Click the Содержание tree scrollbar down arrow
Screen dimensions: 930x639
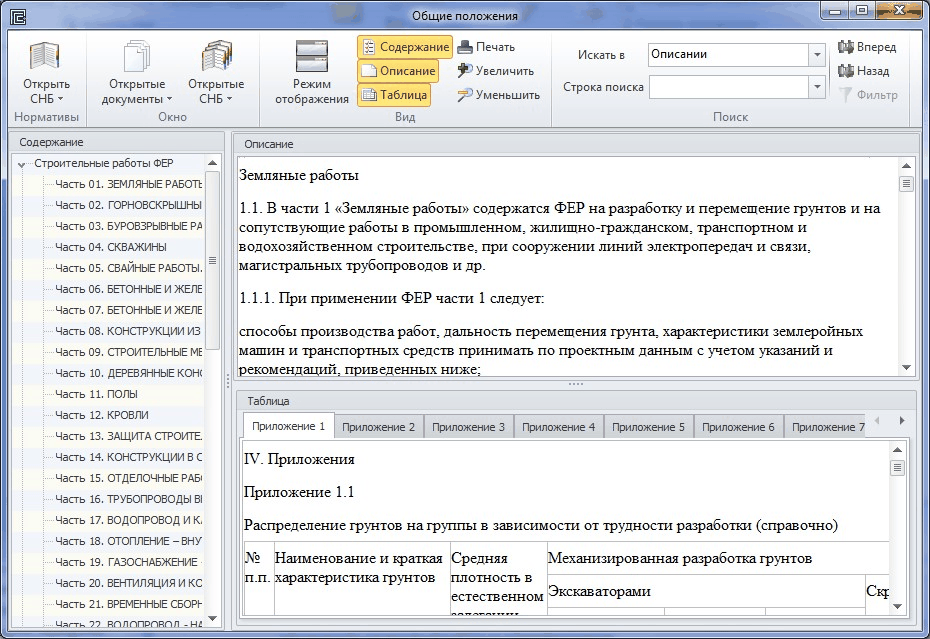tap(212, 619)
